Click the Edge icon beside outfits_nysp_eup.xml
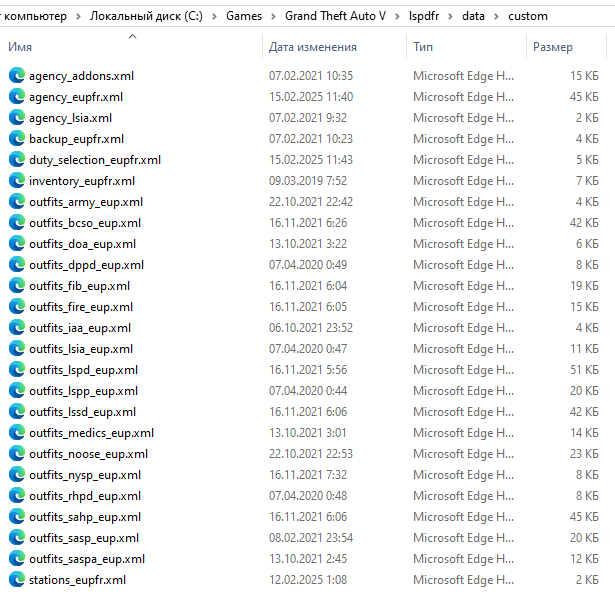The height and width of the screenshot is (608, 615). coord(17,475)
